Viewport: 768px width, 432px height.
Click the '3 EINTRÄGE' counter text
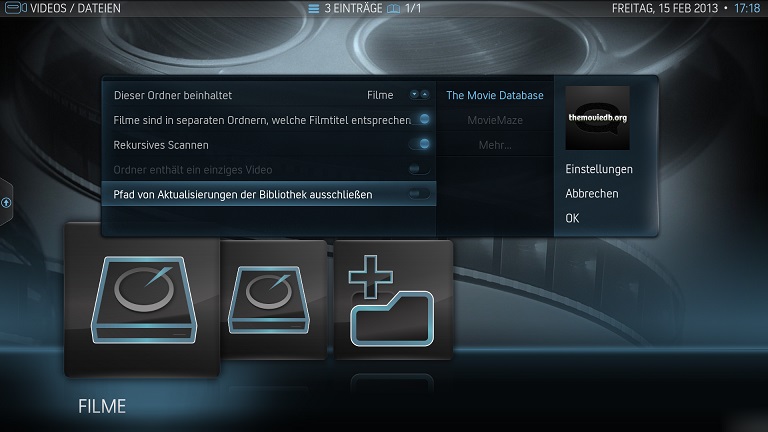point(353,8)
